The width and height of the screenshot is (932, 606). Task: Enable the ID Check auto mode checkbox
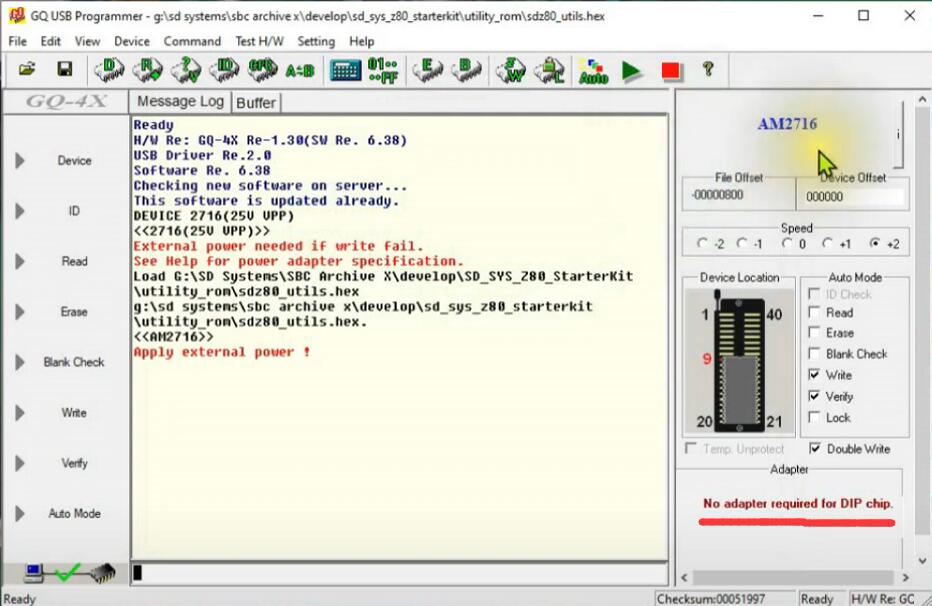coord(814,293)
